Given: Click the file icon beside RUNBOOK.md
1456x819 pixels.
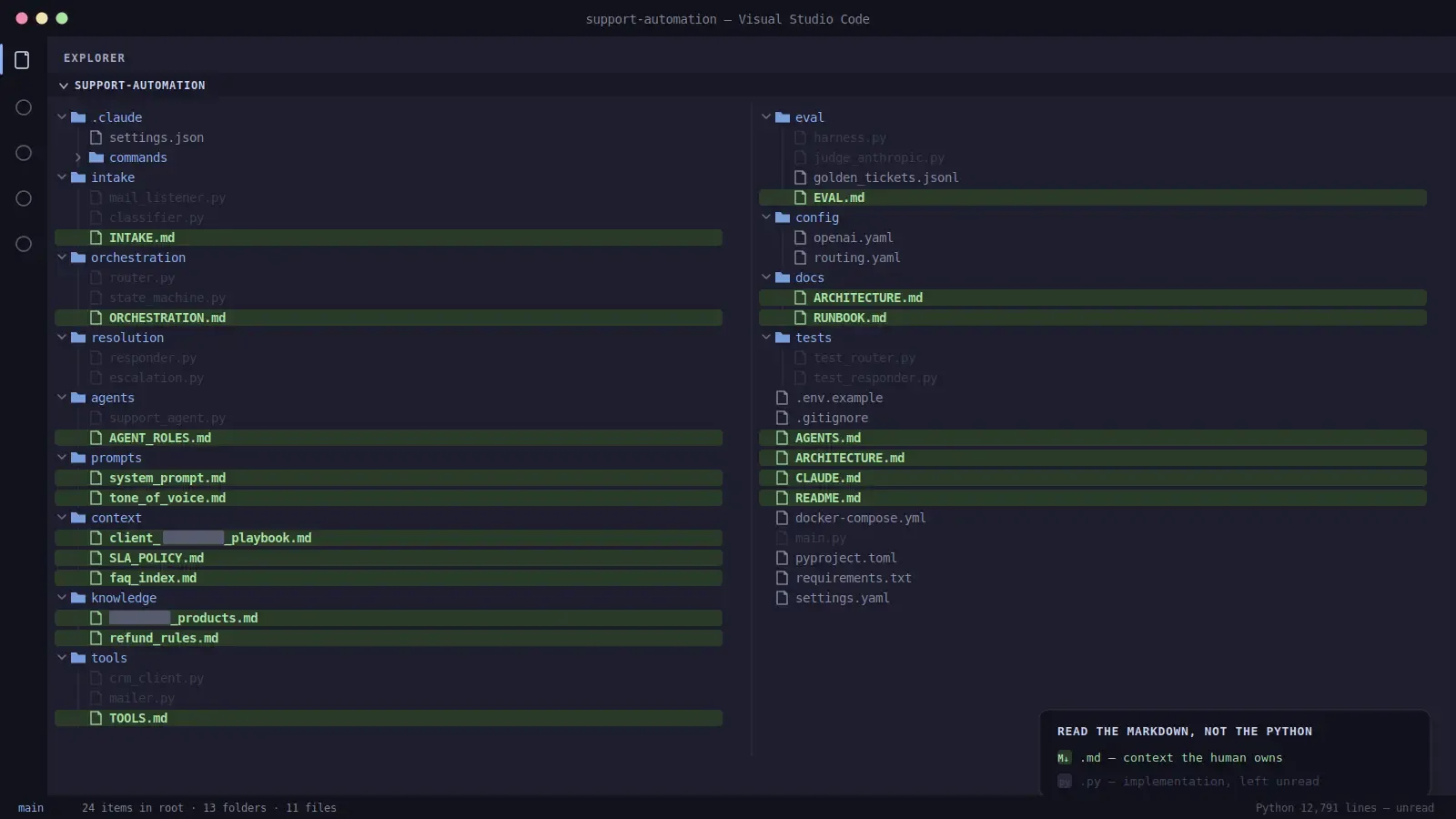Looking at the screenshot, I should 800,318.
